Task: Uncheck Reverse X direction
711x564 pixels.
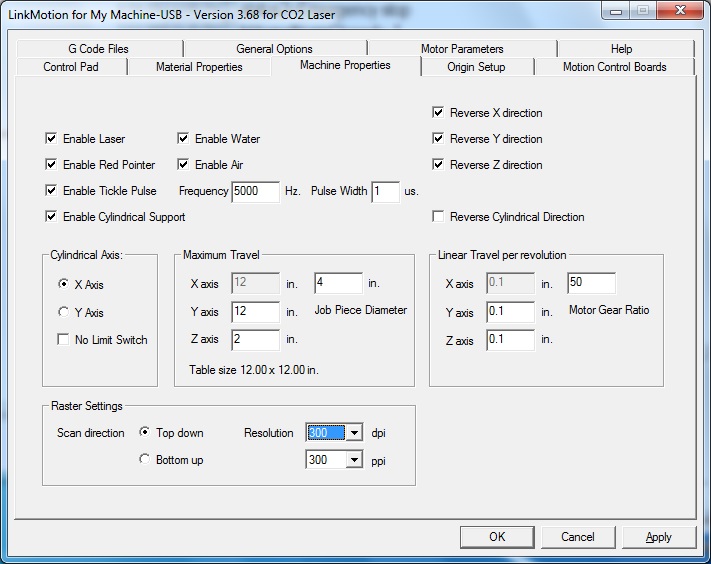Action: click(438, 113)
